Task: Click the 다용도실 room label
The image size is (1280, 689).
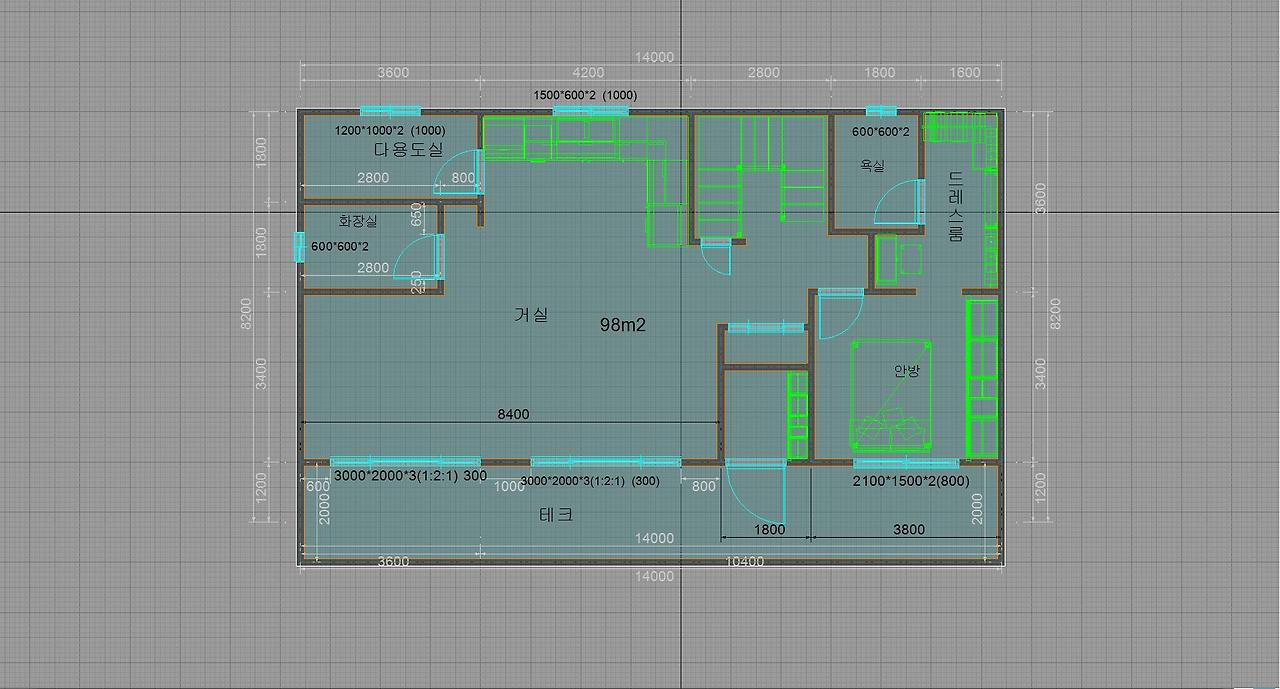Action: [x=408, y=150]
